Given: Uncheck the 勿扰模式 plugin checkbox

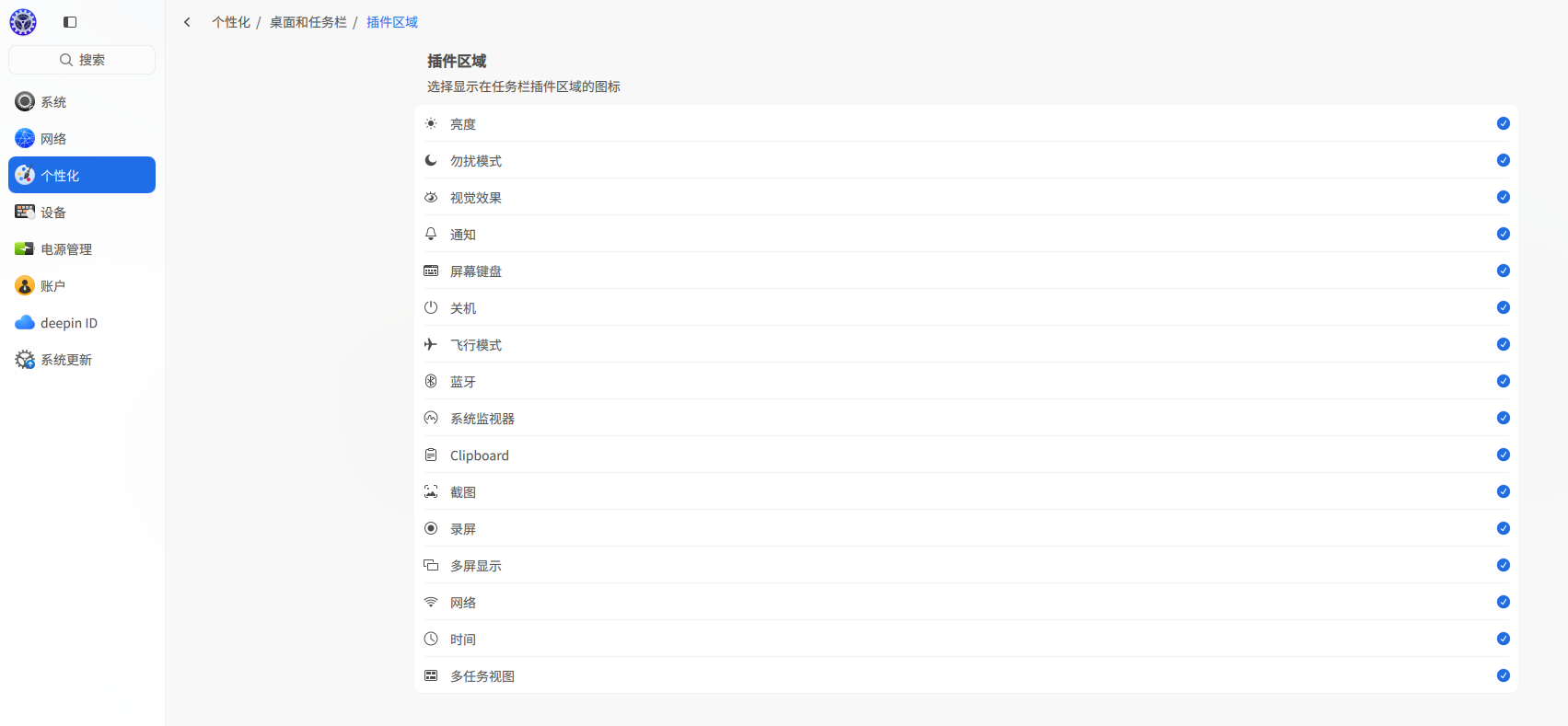Looking at the screenshot, I should 1504,160.
